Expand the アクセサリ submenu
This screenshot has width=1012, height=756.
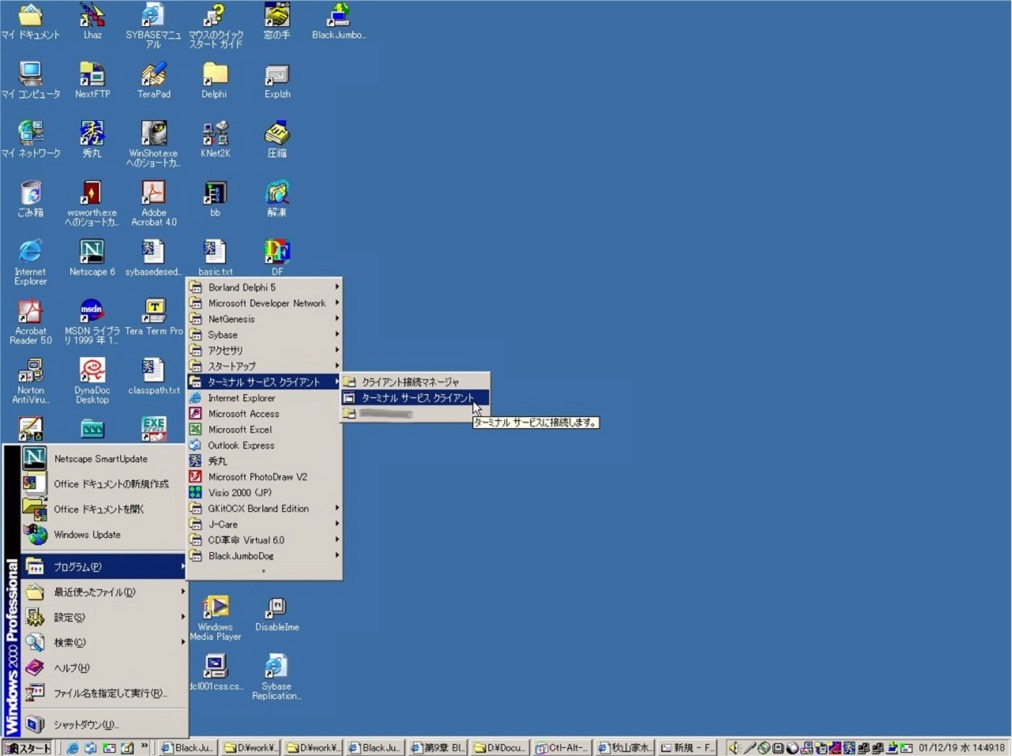tap(264, 350)
